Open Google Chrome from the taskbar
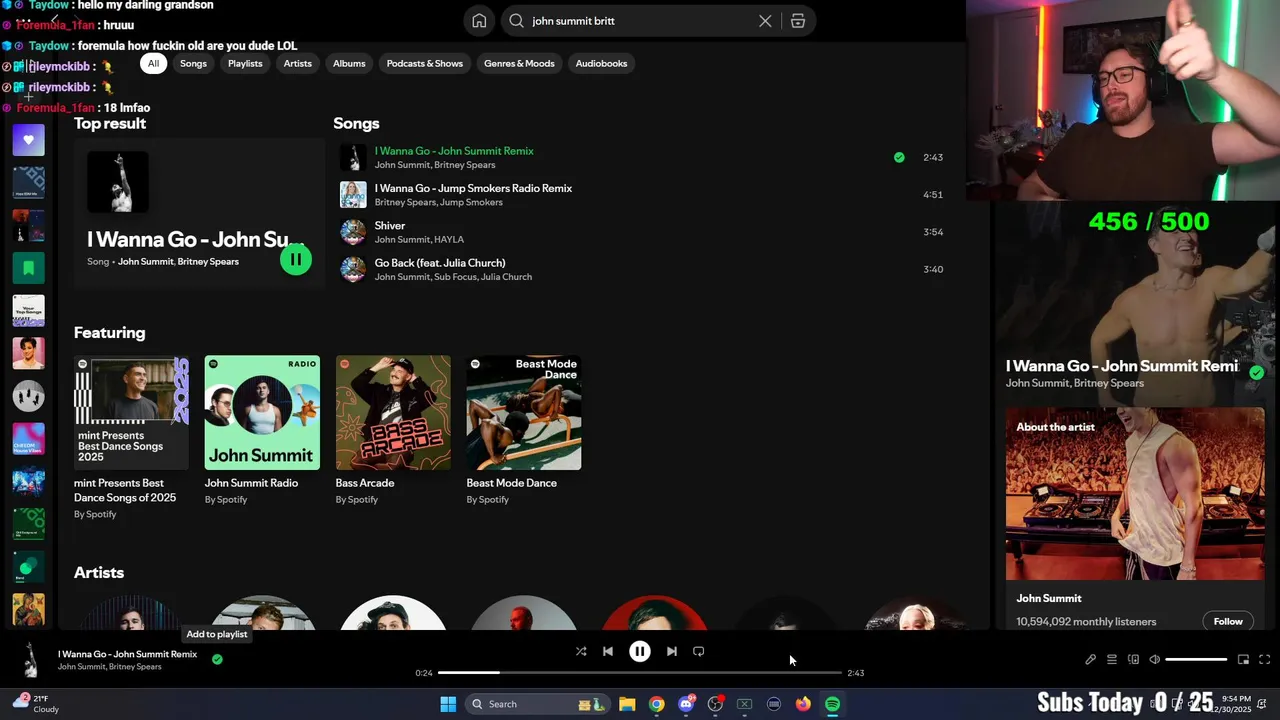Viewport: 1280px width, 720px height. coord(656,704)
